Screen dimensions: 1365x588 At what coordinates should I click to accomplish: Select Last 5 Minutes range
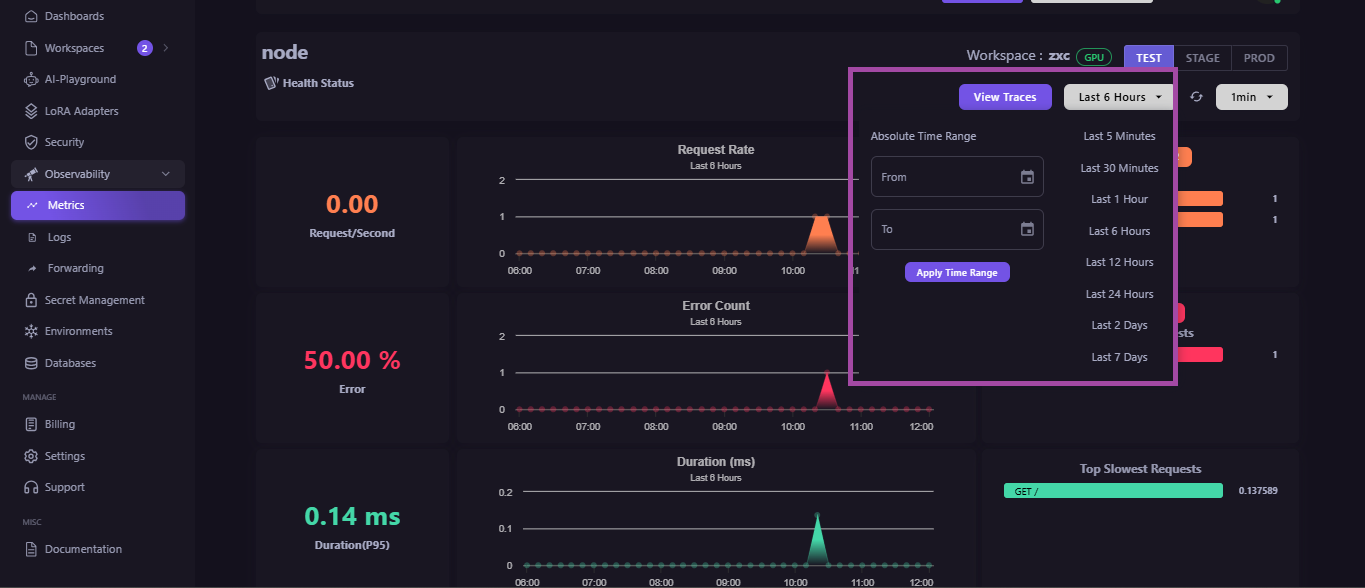pos(1119,136)
